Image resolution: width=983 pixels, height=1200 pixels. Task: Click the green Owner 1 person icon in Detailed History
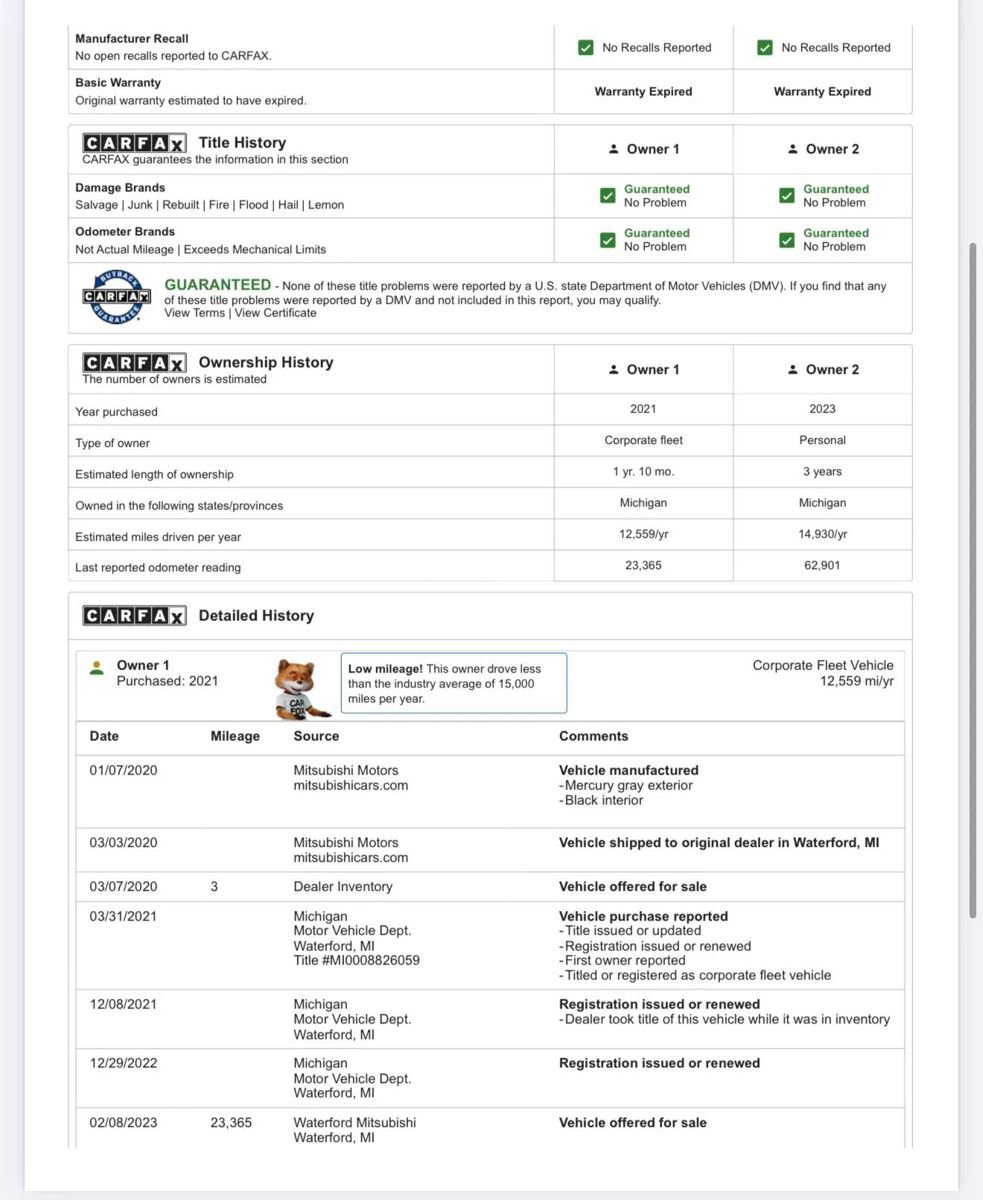click(x=97, y=668)
